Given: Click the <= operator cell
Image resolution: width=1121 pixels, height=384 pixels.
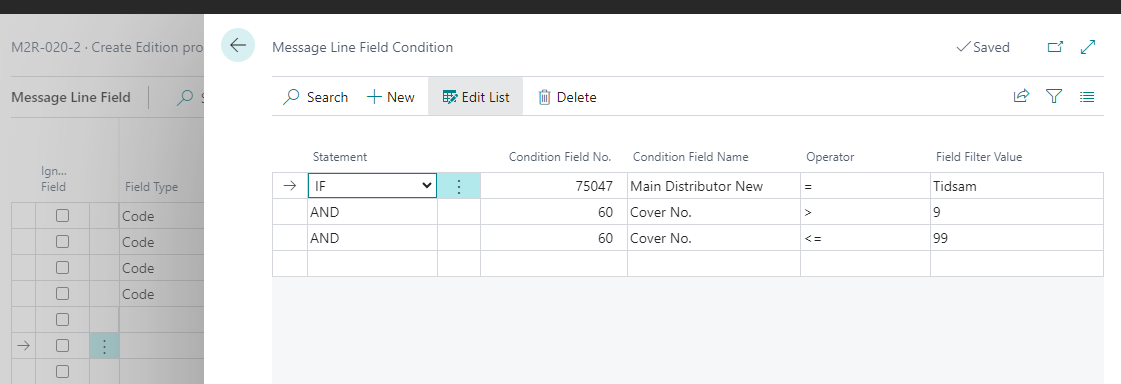Looking at the screenshot, I should [x=865, y=238].
